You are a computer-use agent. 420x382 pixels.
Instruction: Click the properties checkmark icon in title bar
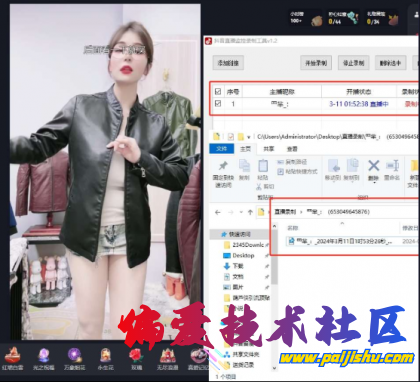[x=231, y=137]
